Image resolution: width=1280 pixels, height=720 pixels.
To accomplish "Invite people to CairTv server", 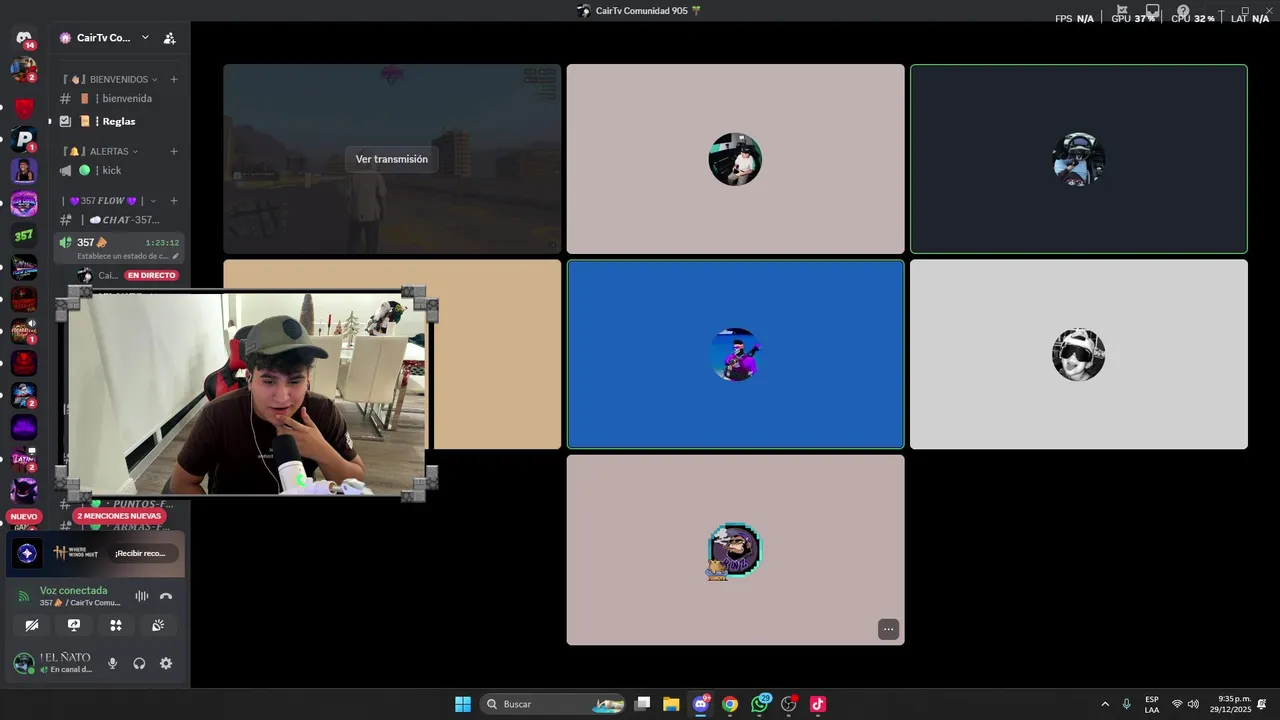I will [169, 38].
